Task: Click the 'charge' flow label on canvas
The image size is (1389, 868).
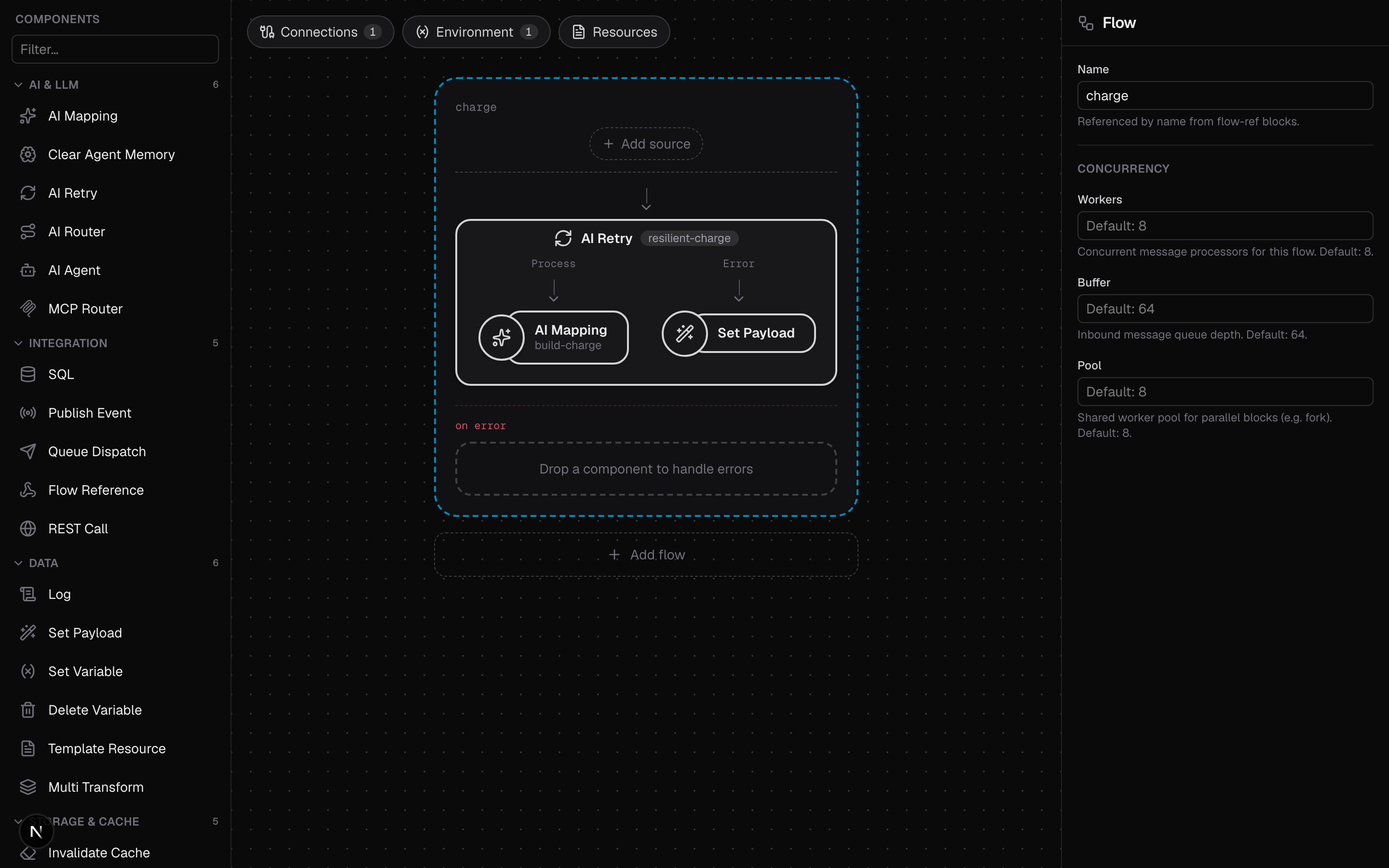Action: 476,108
